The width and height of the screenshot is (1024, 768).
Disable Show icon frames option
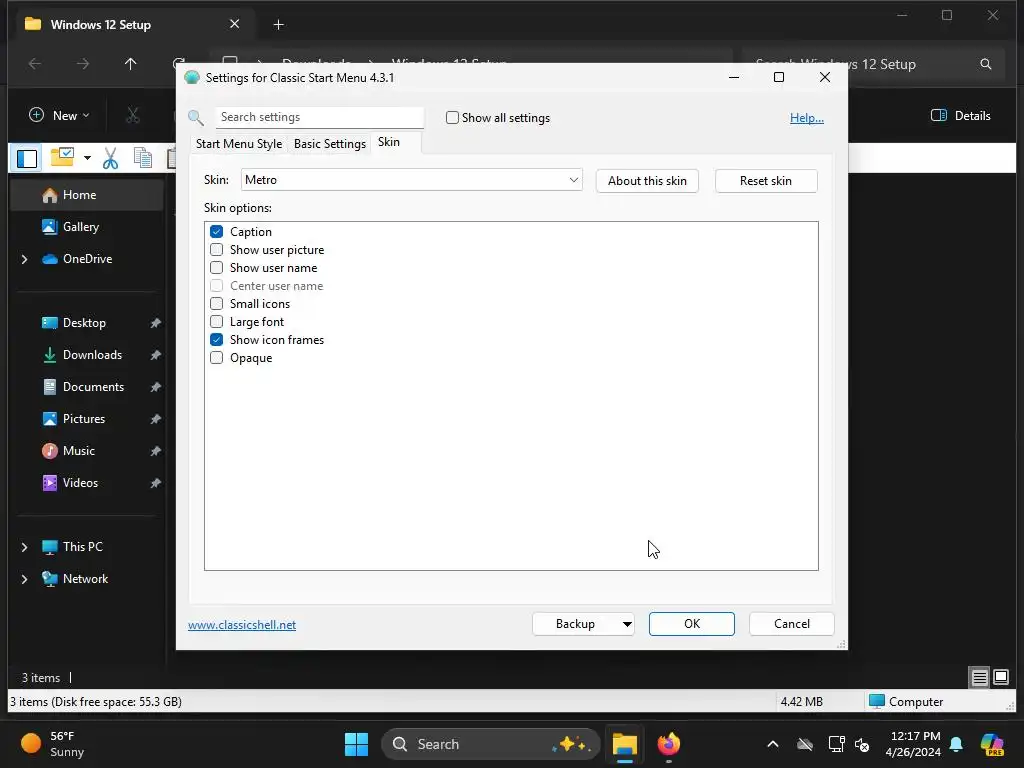216,340
